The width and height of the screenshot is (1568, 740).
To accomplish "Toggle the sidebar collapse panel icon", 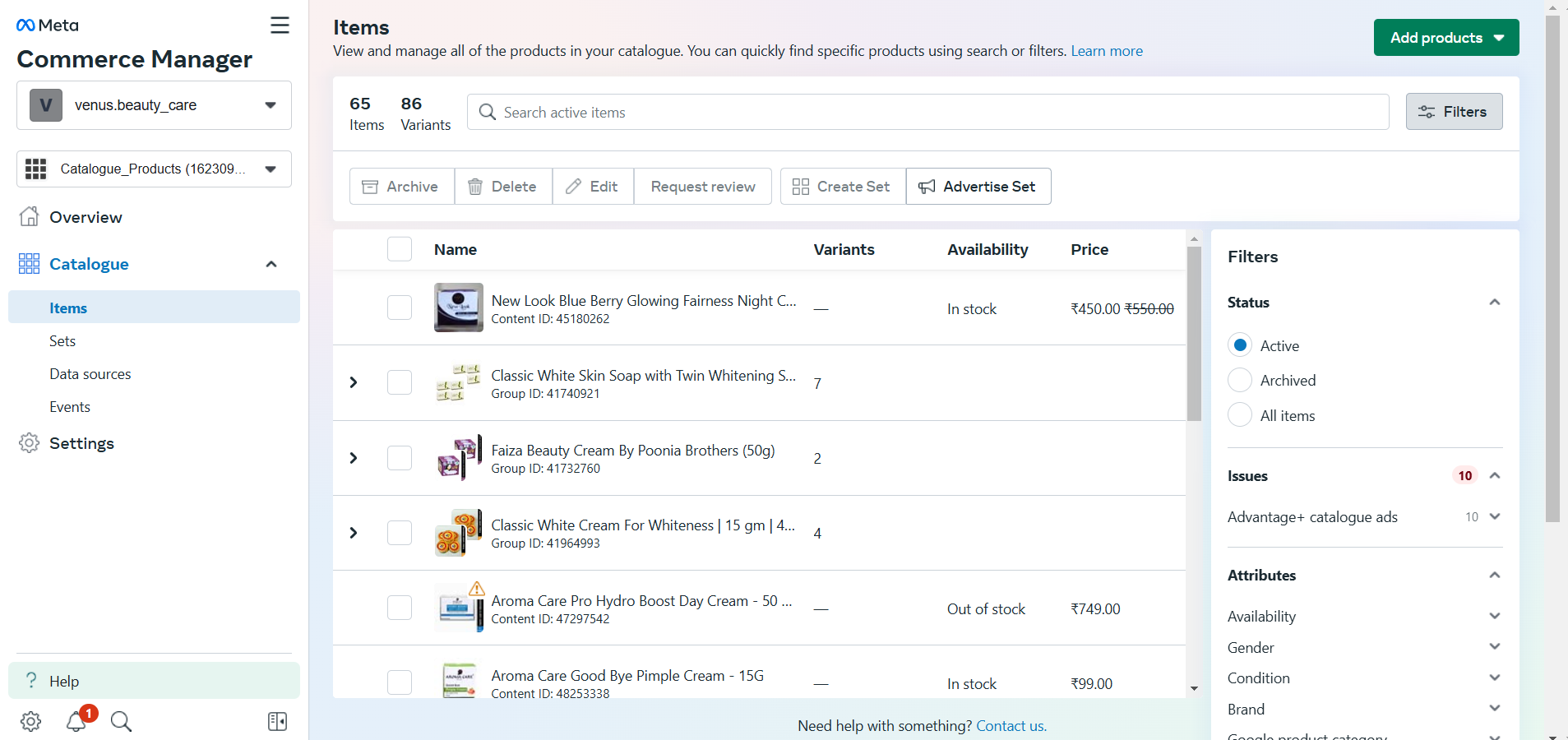I will pyautogui.click(x=277, y=721).
